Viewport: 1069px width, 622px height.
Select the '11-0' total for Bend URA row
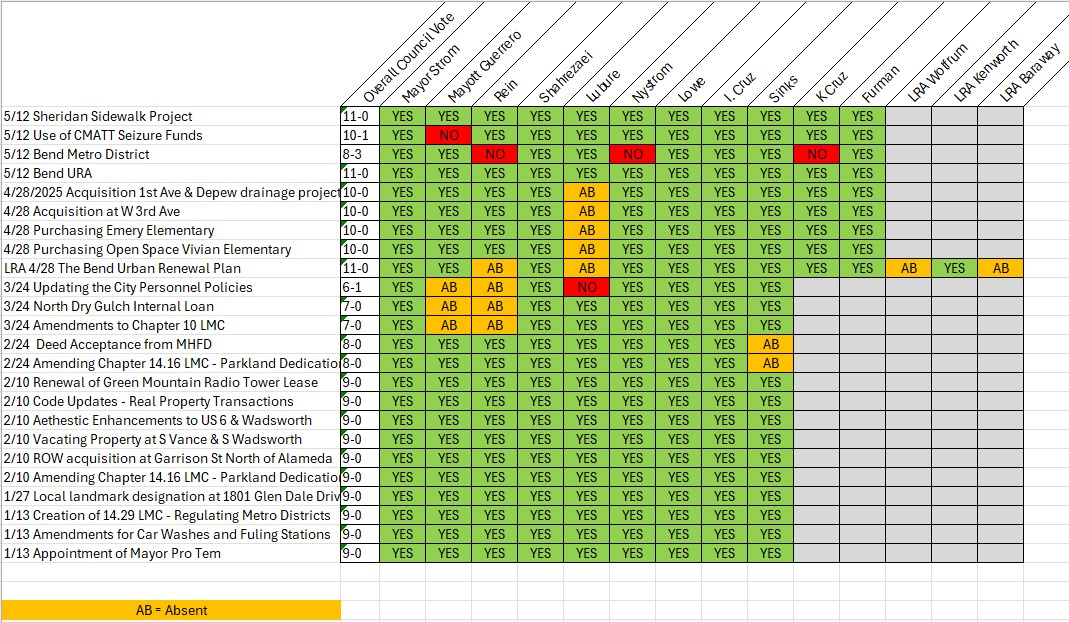click(x=360, y=174)
